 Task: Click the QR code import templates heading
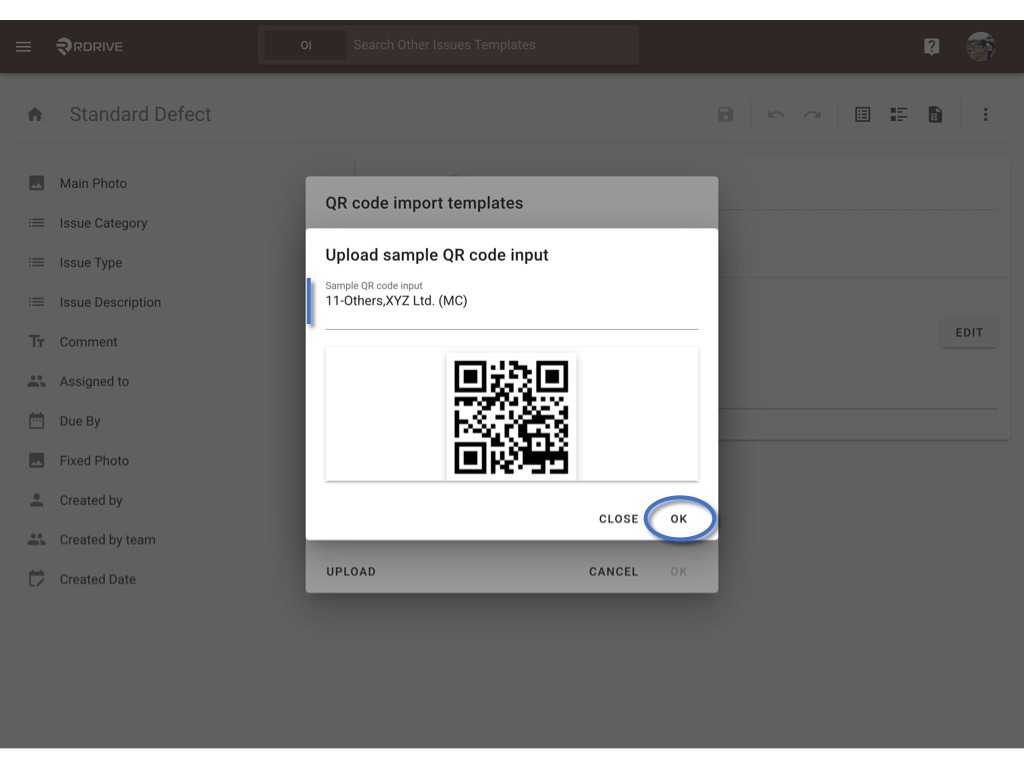tap(424, 203)
